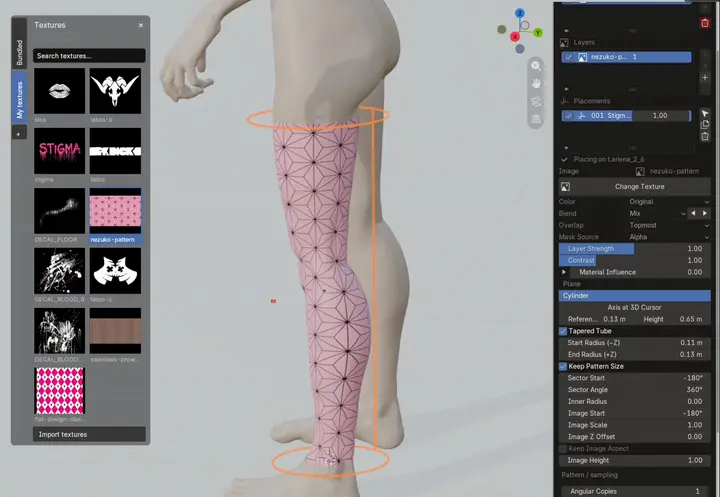The image size is (720, 497).
Task: Switch to the Bundled textures tab
Action: coord(19,52)
